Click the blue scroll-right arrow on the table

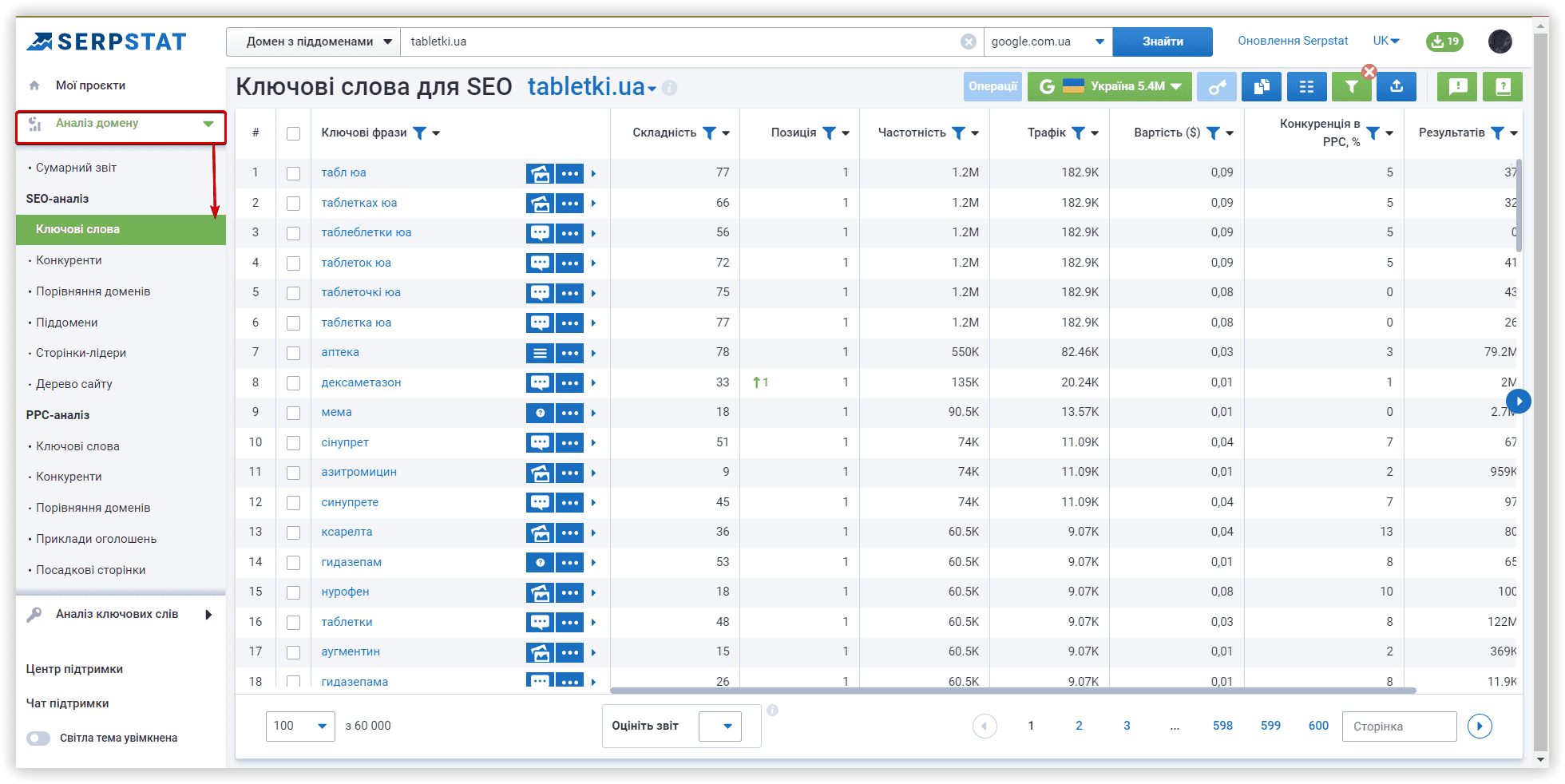pyautogui.click(x=1519, y=401)
